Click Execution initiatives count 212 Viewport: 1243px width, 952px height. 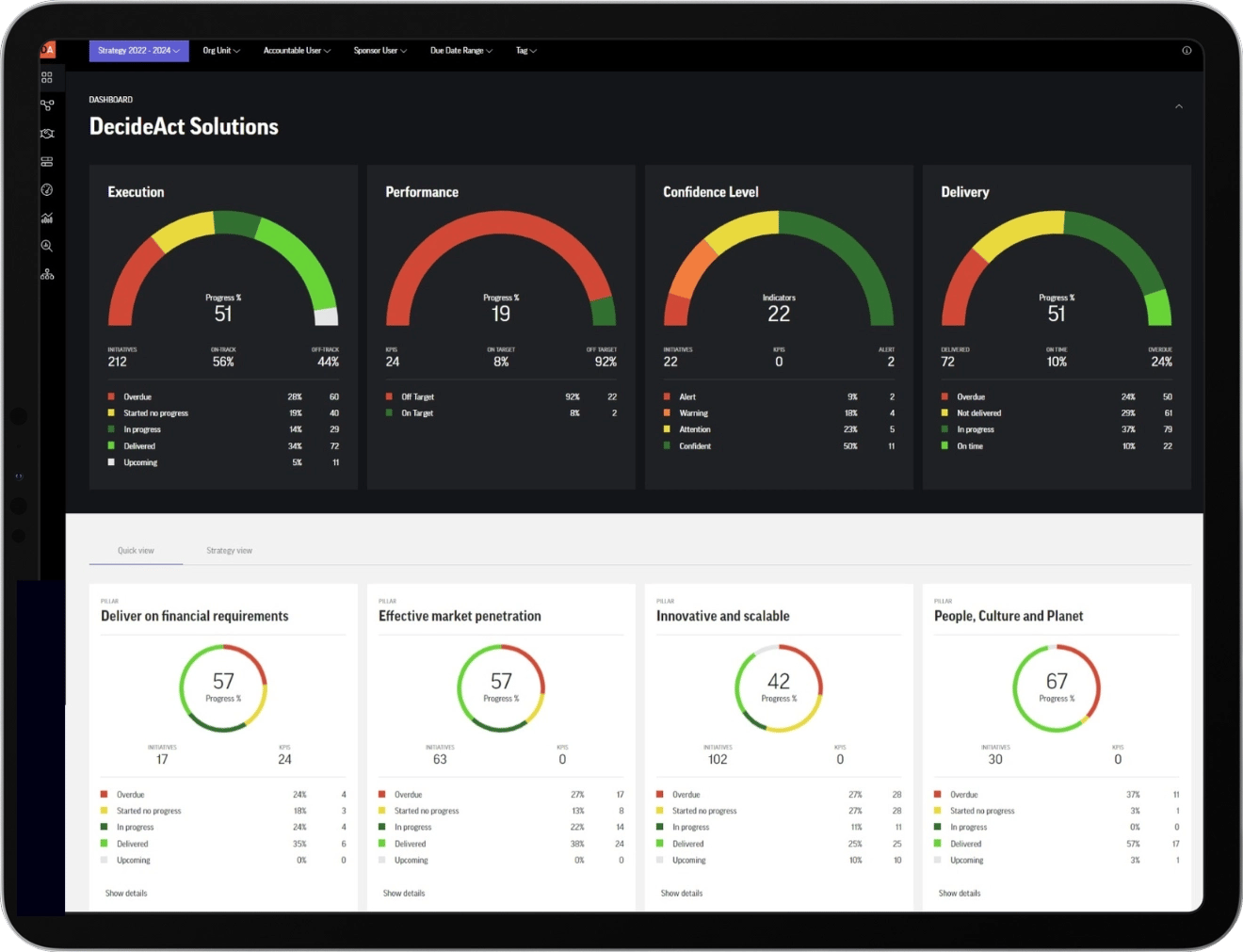117,362
